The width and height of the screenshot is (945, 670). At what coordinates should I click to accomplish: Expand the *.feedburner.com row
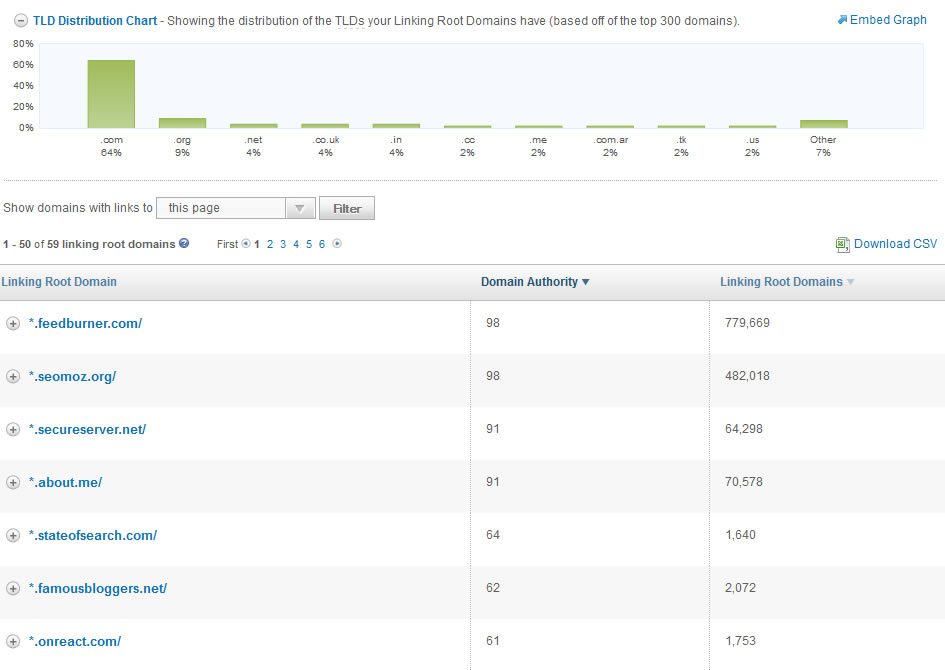(13, 323)
